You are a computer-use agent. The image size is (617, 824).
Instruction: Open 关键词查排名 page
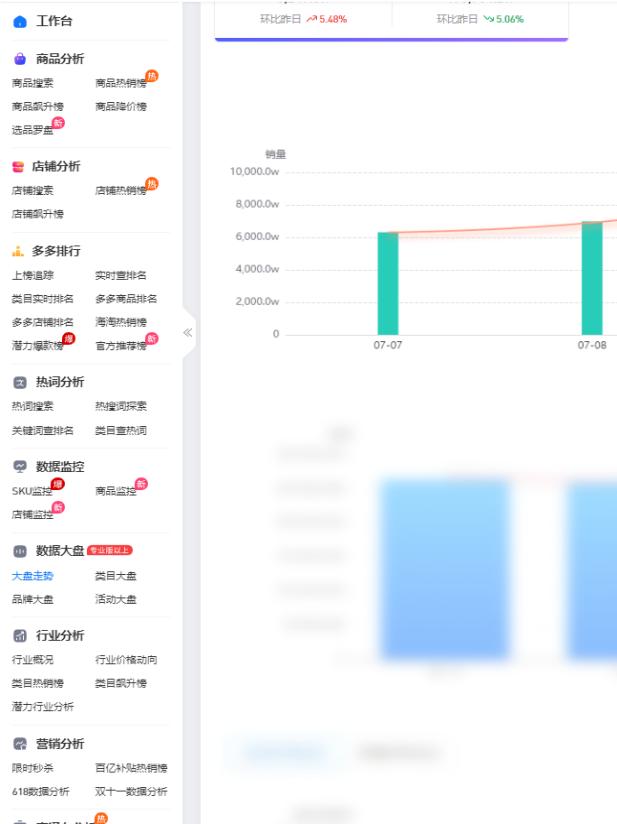(x=43, y=431)
